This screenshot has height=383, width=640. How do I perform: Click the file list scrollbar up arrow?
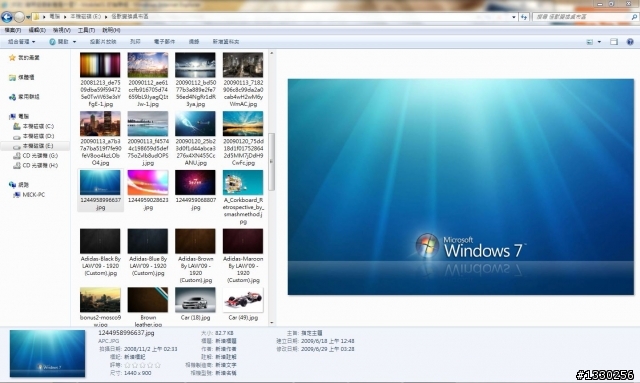click(x=271, y=53)
